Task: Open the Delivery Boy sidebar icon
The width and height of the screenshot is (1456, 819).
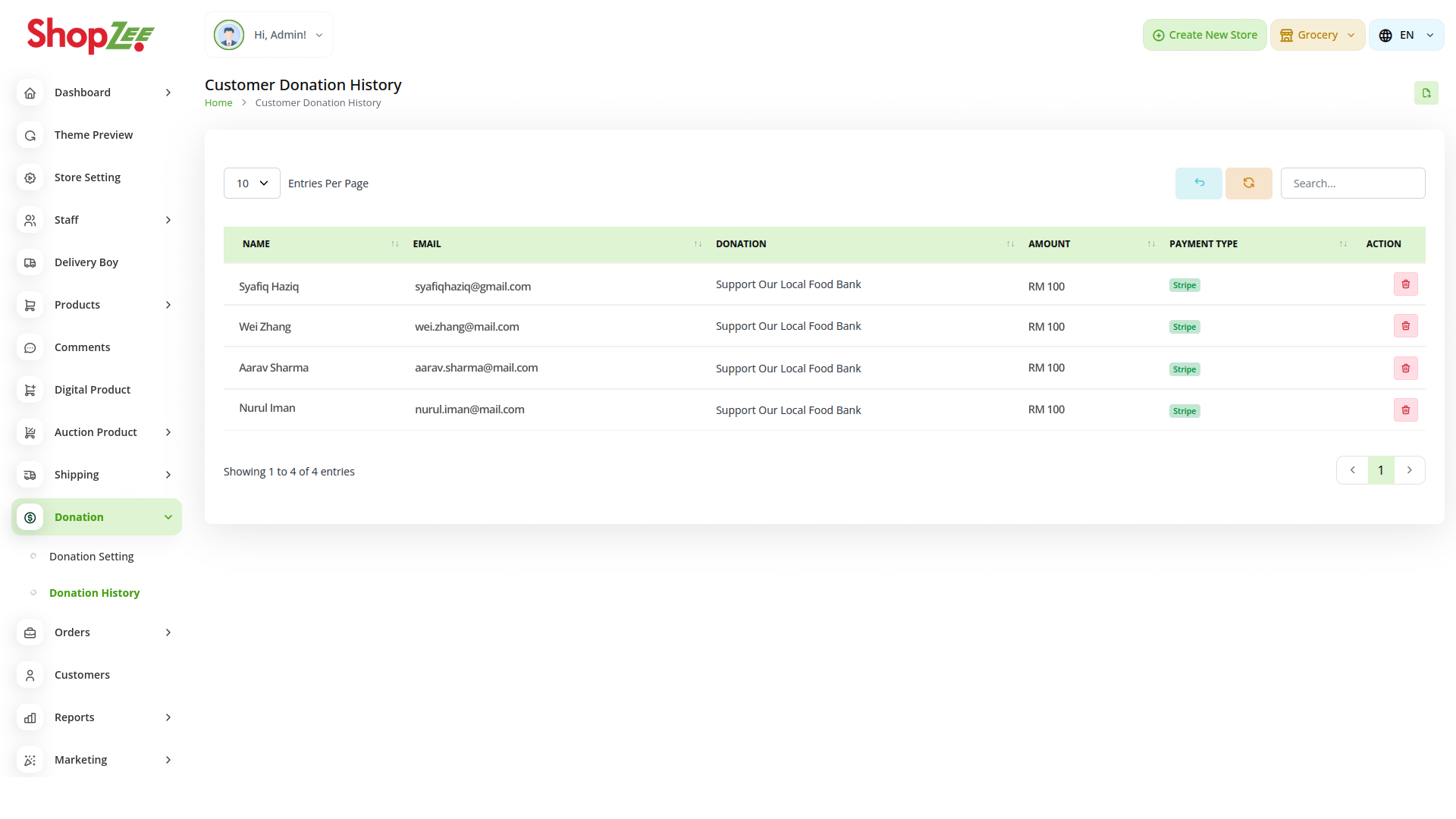Action: click(30, 262)
